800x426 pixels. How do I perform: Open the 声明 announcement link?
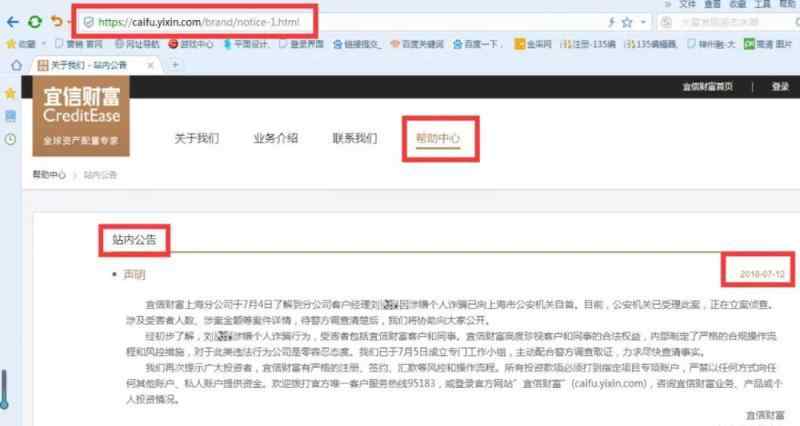pos(134,275)
